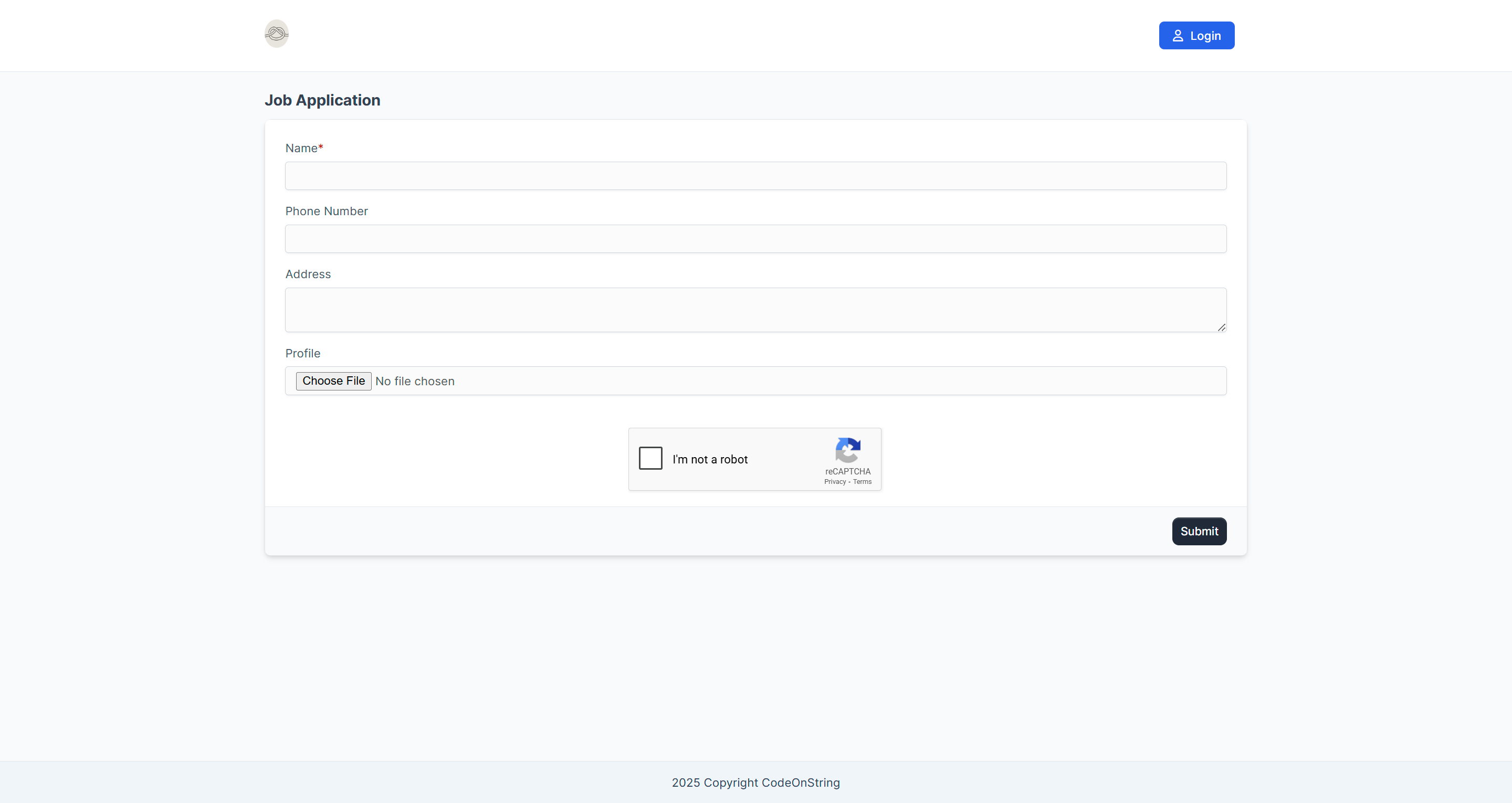Click the No file chosen text
The width and height of the screenshot is (1512, 803).
tap(414, 382)
